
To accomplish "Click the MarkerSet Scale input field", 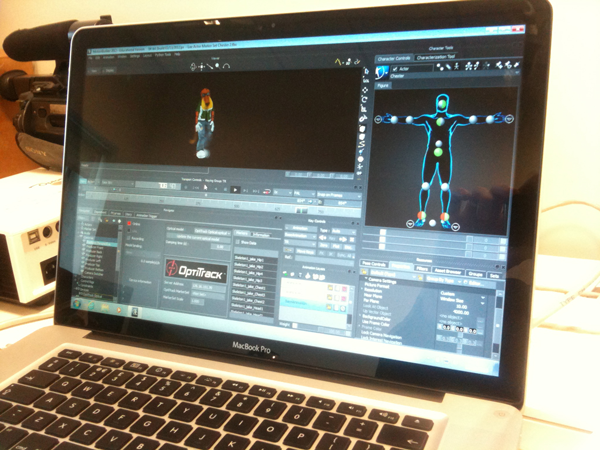I will point(197,302).
